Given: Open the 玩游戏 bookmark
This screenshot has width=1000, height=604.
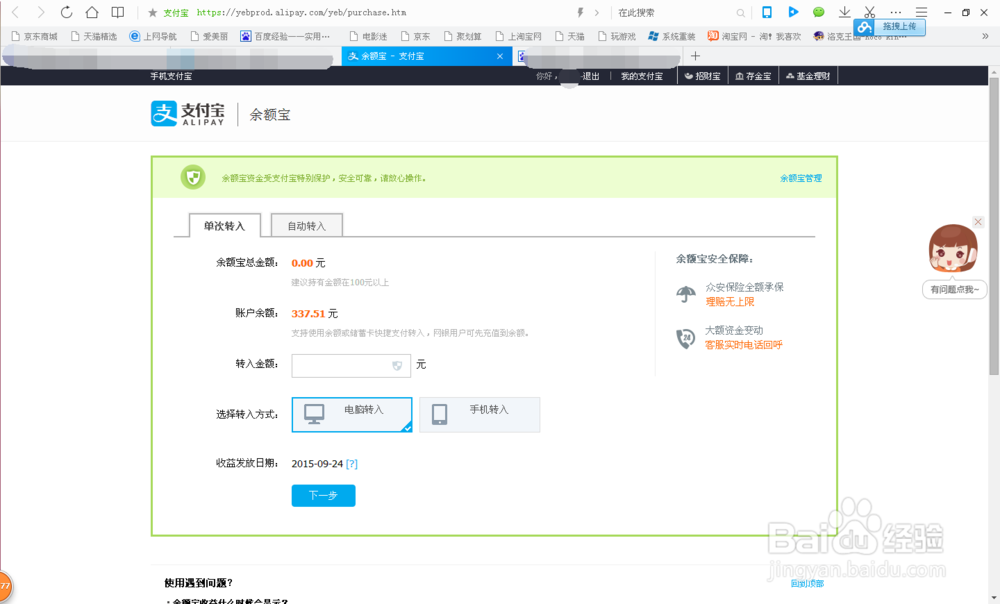Looking at the screenshot, I should 617,36.
